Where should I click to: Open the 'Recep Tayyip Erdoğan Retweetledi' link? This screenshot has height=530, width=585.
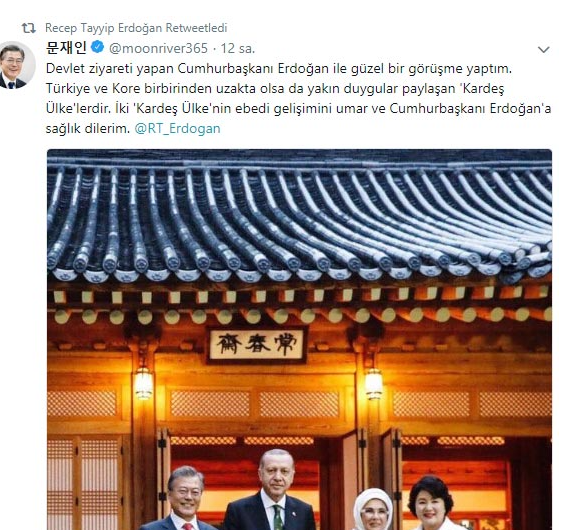coord(136,28)
